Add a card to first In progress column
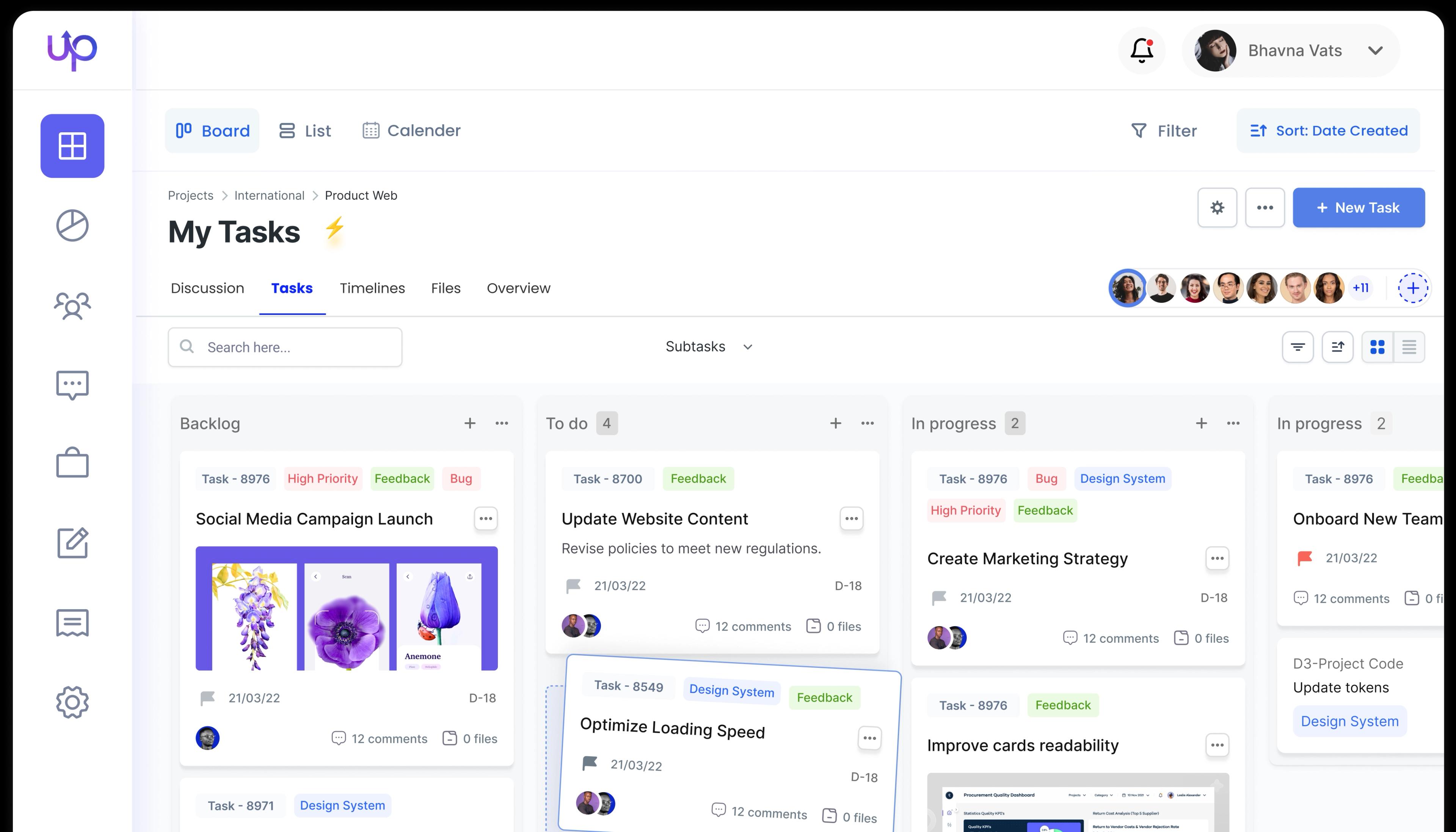Image resolution: width=1456 pixels, height=832 pixels. tap(1201, 423)
